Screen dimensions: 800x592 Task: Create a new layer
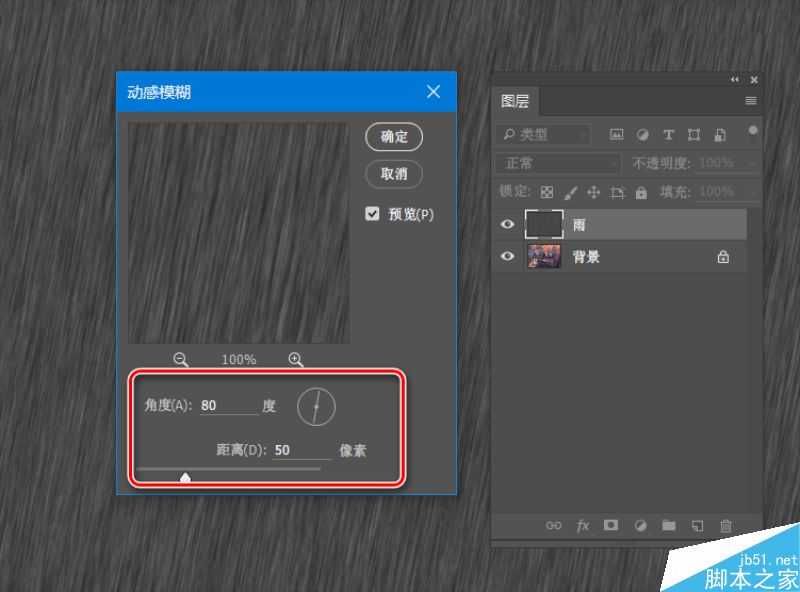697,525
